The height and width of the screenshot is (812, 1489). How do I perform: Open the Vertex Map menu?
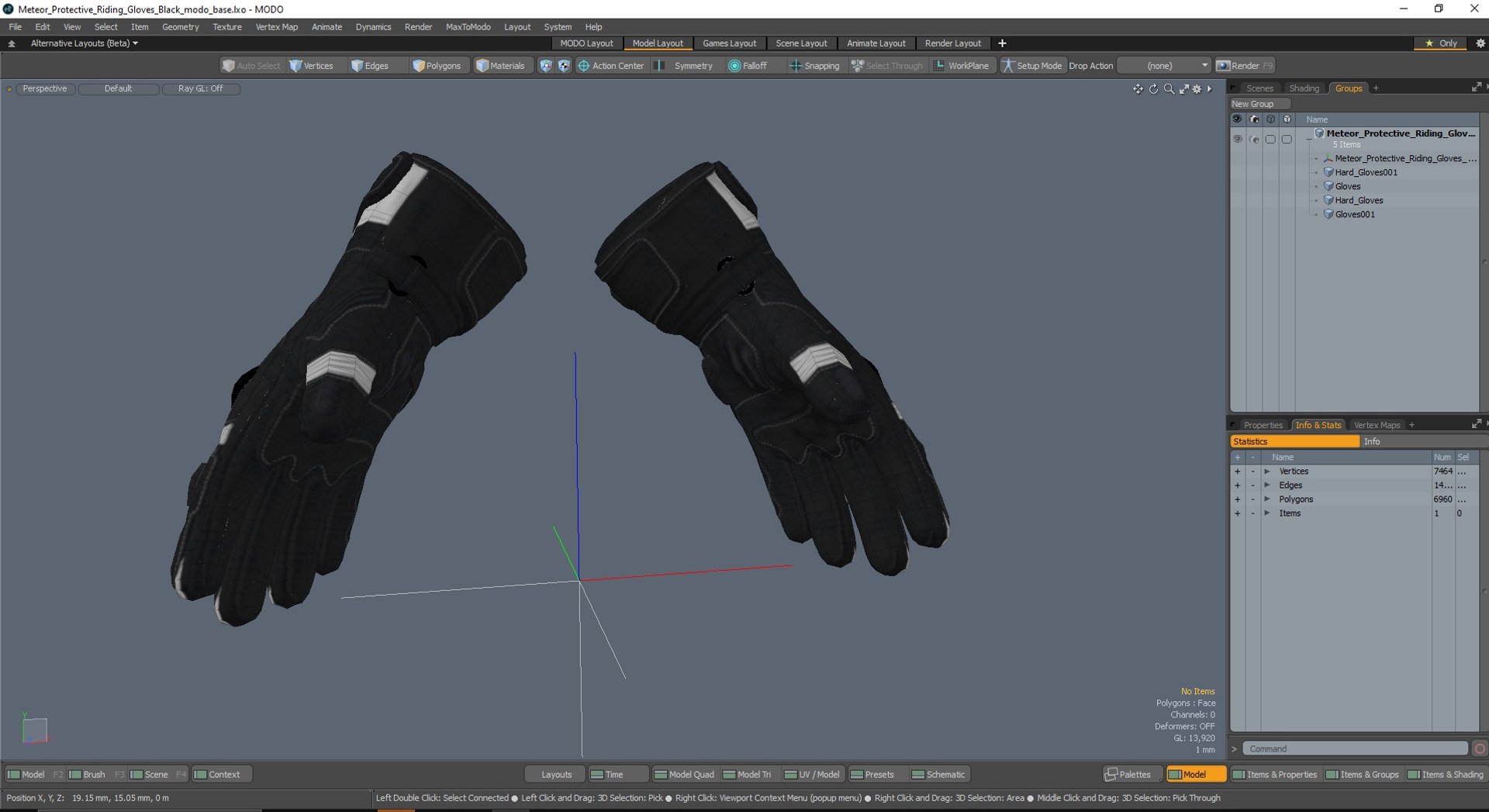(x=276, y=27)
